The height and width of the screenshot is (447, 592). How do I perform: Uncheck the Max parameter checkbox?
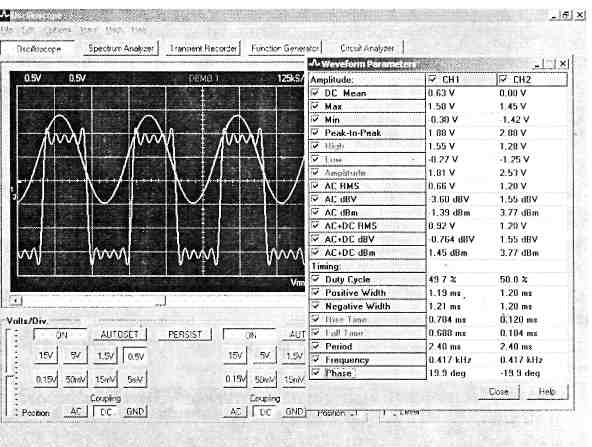click(x=316, y=106)
